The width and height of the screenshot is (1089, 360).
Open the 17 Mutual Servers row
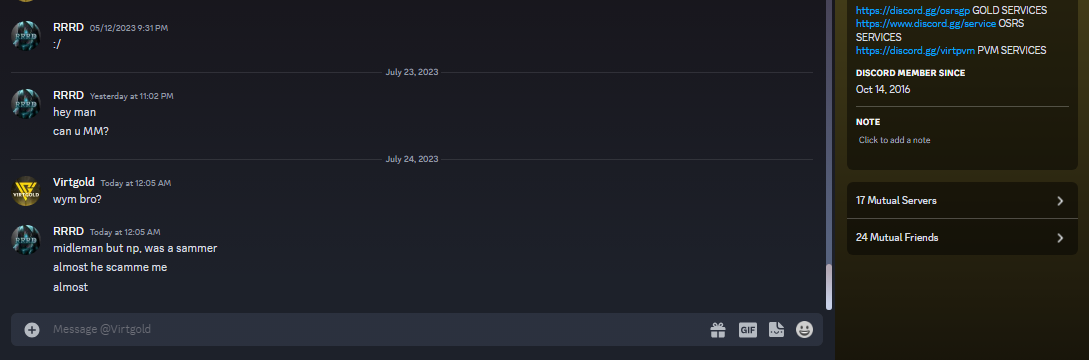(962, 200)
